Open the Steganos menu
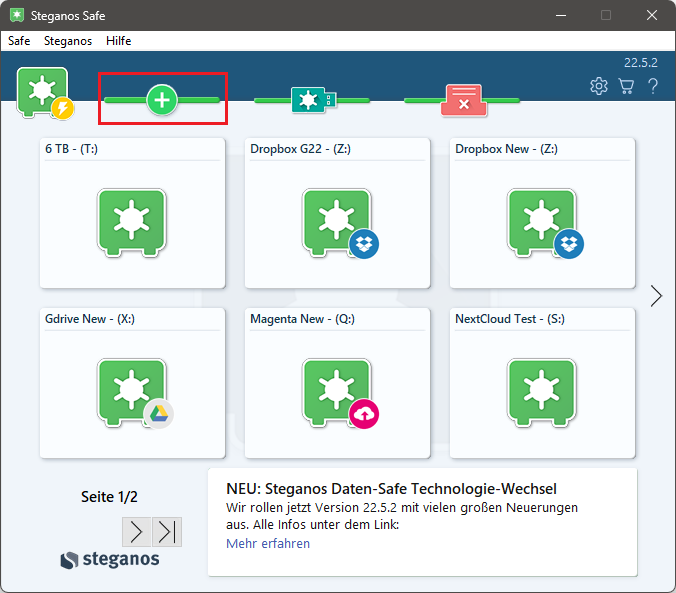This screenshot has width=676, height=593. 68,41
